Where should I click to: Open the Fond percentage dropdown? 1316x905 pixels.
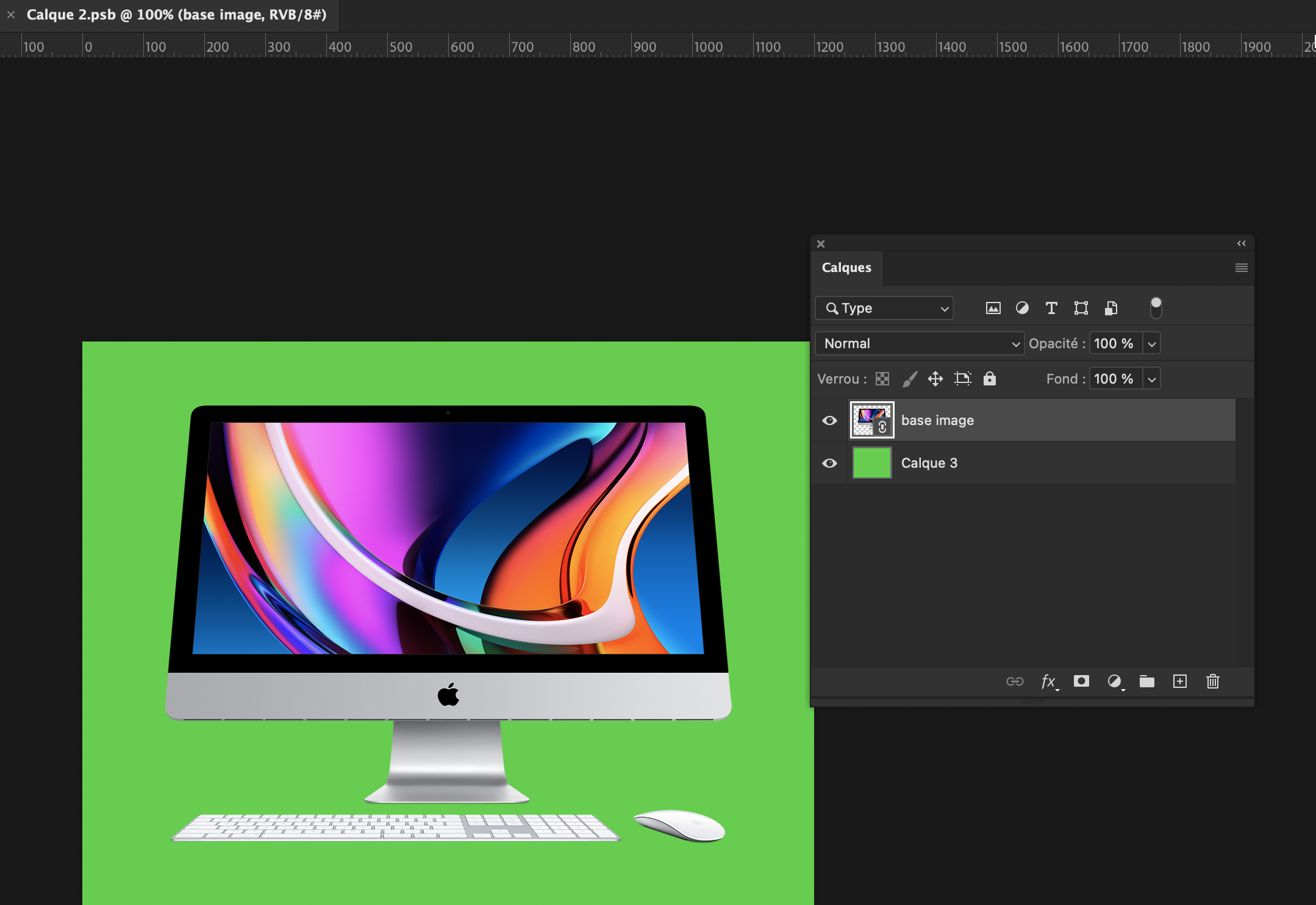pyautogui.click(x=1151, y=379)
